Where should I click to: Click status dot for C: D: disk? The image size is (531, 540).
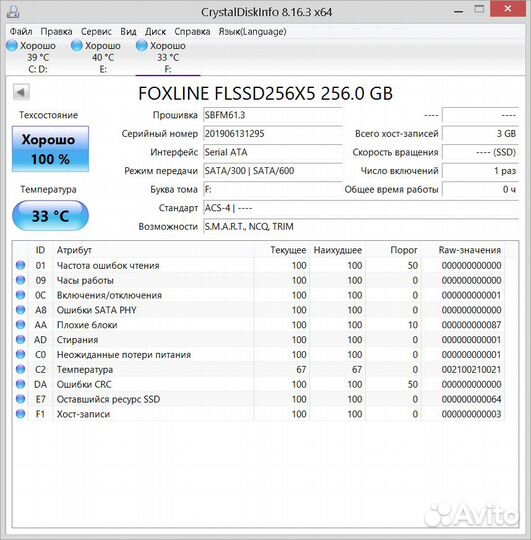pos(12,45)
